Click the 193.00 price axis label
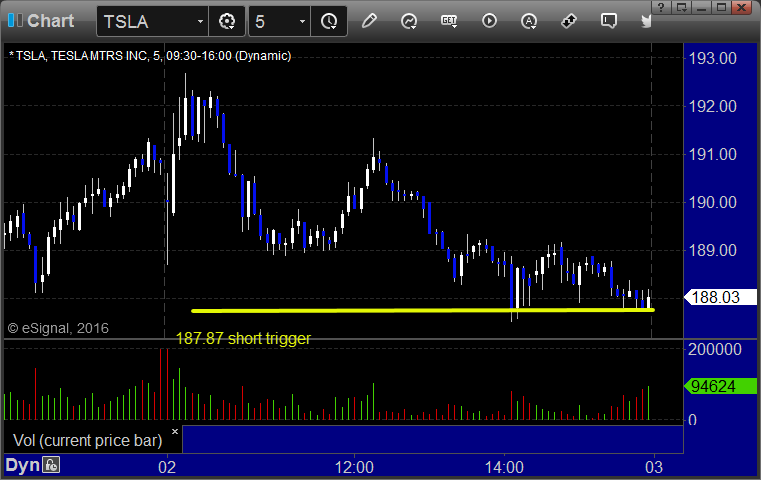761x480 pixels. point(712,58)
